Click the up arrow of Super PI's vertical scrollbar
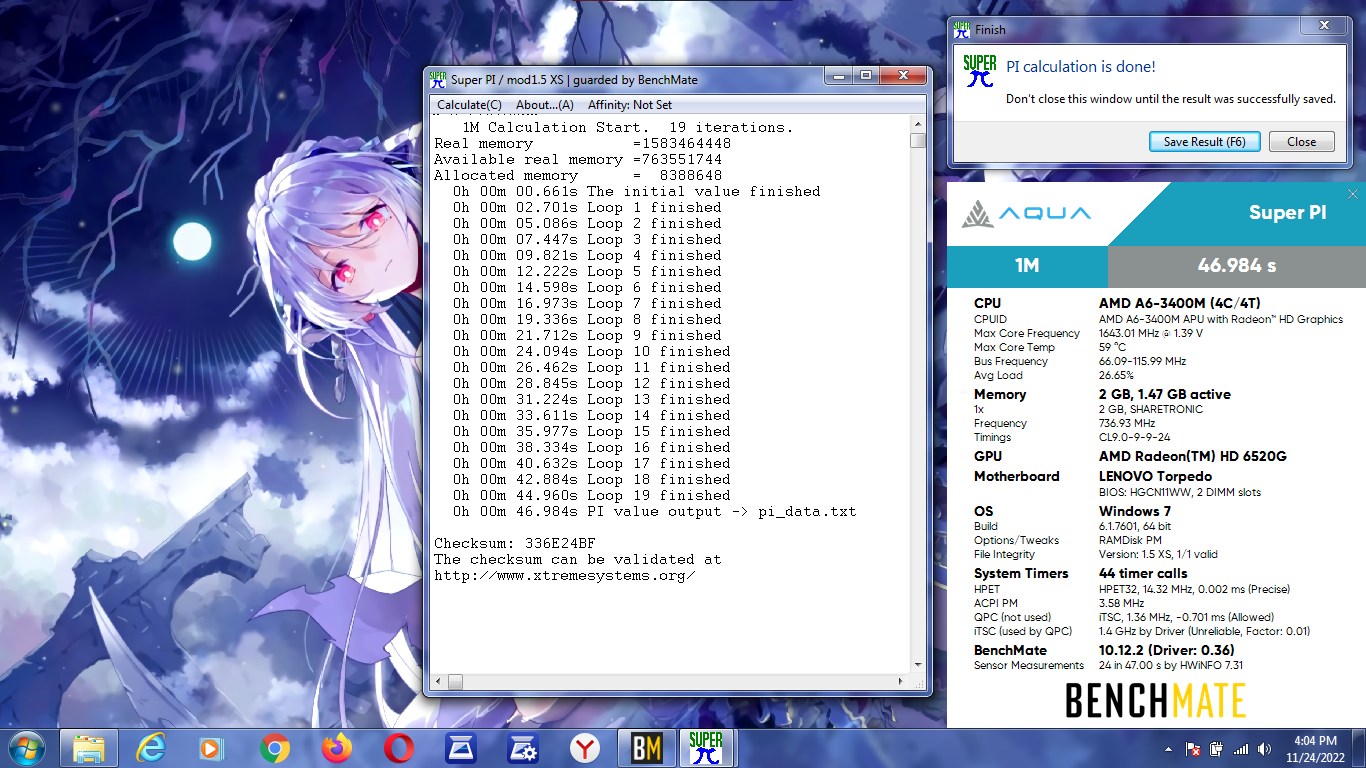This screenshot has height=768, width=1366. 918,125
